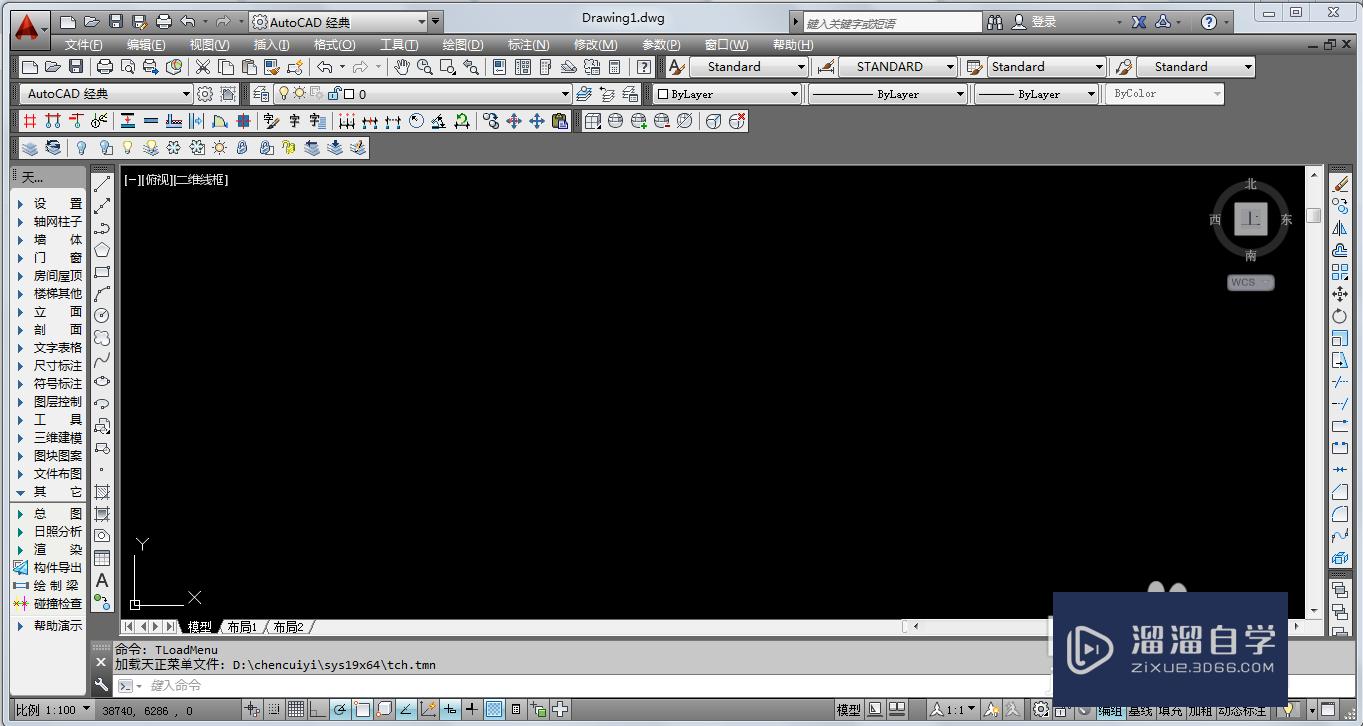Select the Mirror tool in modify toolbar
This screenshot has height=726, width=1363.
point(1340,228)
